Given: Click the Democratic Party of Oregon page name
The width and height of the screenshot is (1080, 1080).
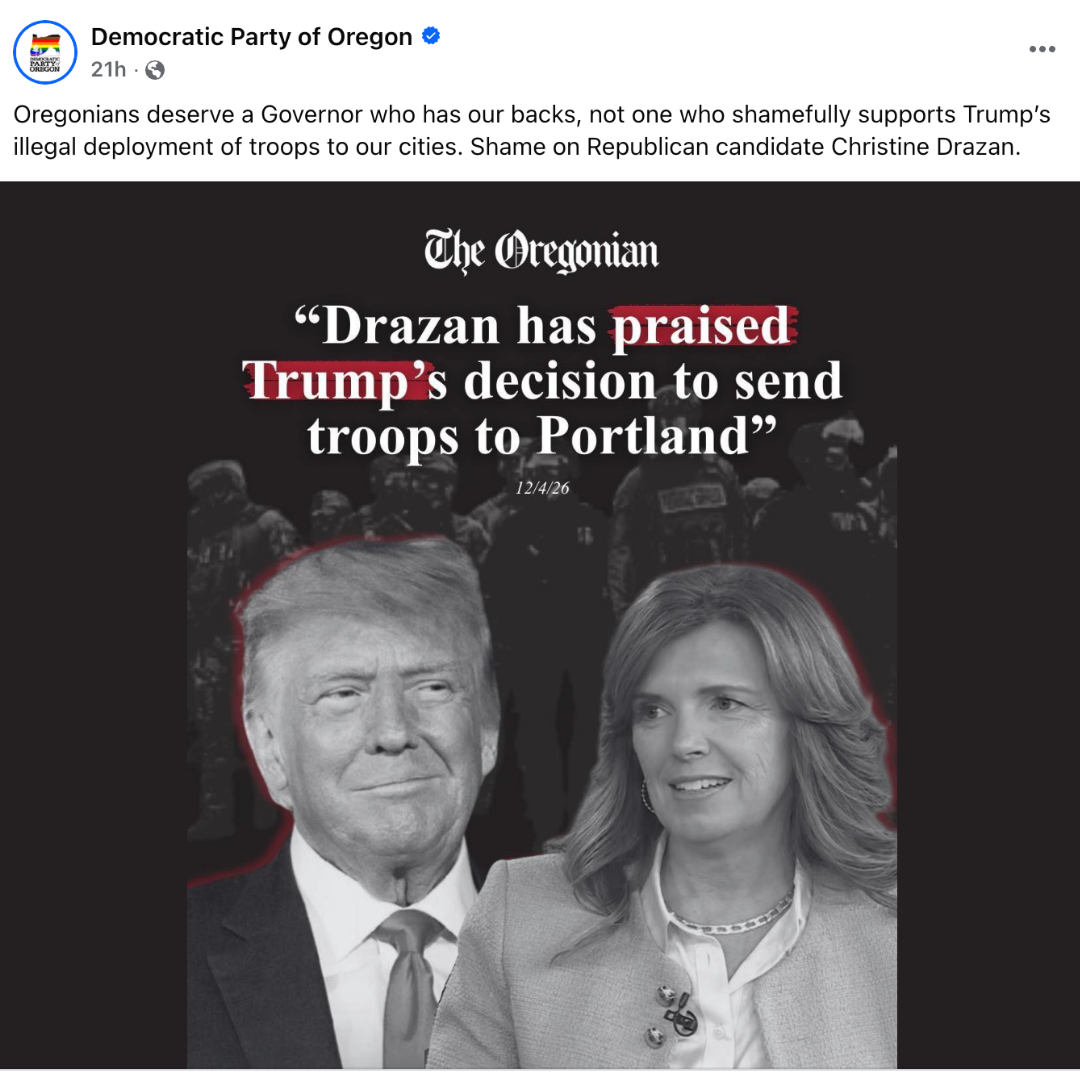Looking at the screenshot, I should [x=251, y=37].
